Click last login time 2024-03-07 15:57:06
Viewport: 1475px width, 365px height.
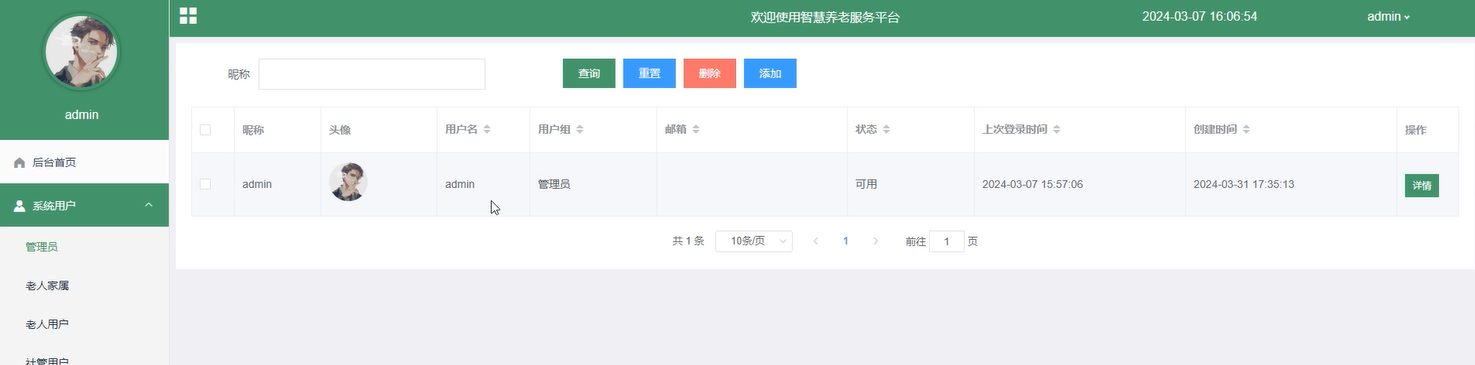(1033, 184)
